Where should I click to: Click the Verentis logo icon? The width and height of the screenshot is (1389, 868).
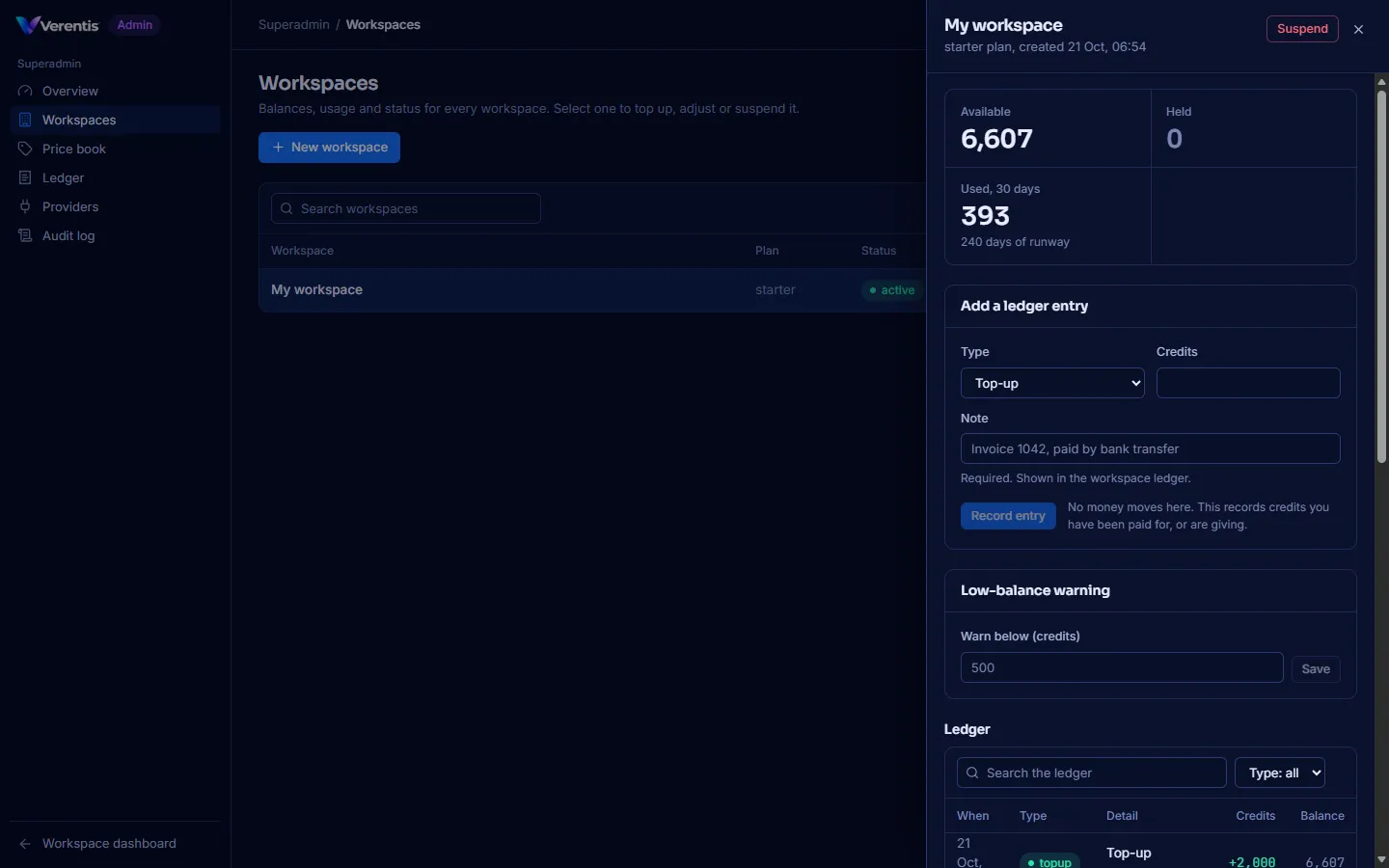point(28,25)
